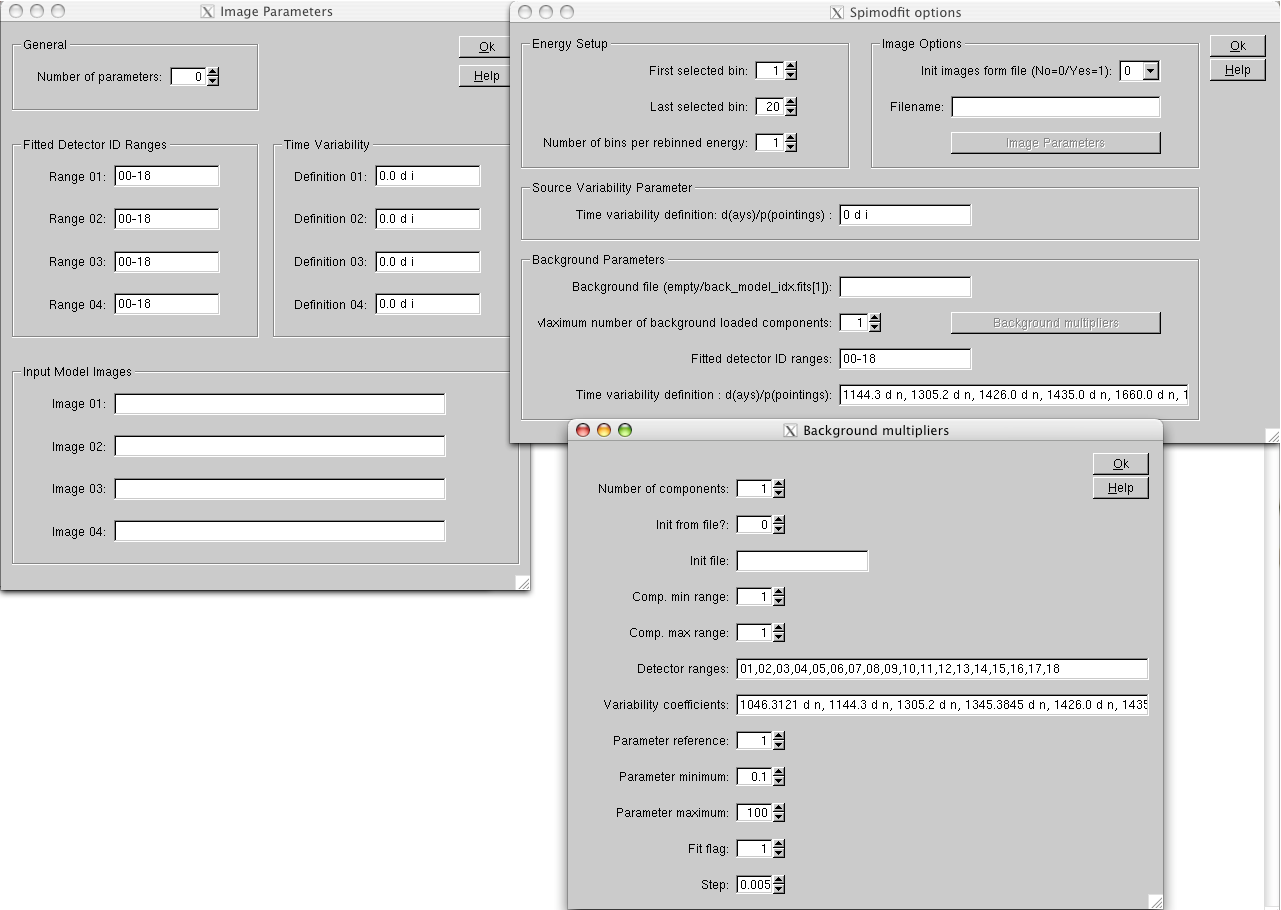This screenshot has height=910, width=1281.
Task: Click the Image 01 input field
Action: click(x=280, y=404)
